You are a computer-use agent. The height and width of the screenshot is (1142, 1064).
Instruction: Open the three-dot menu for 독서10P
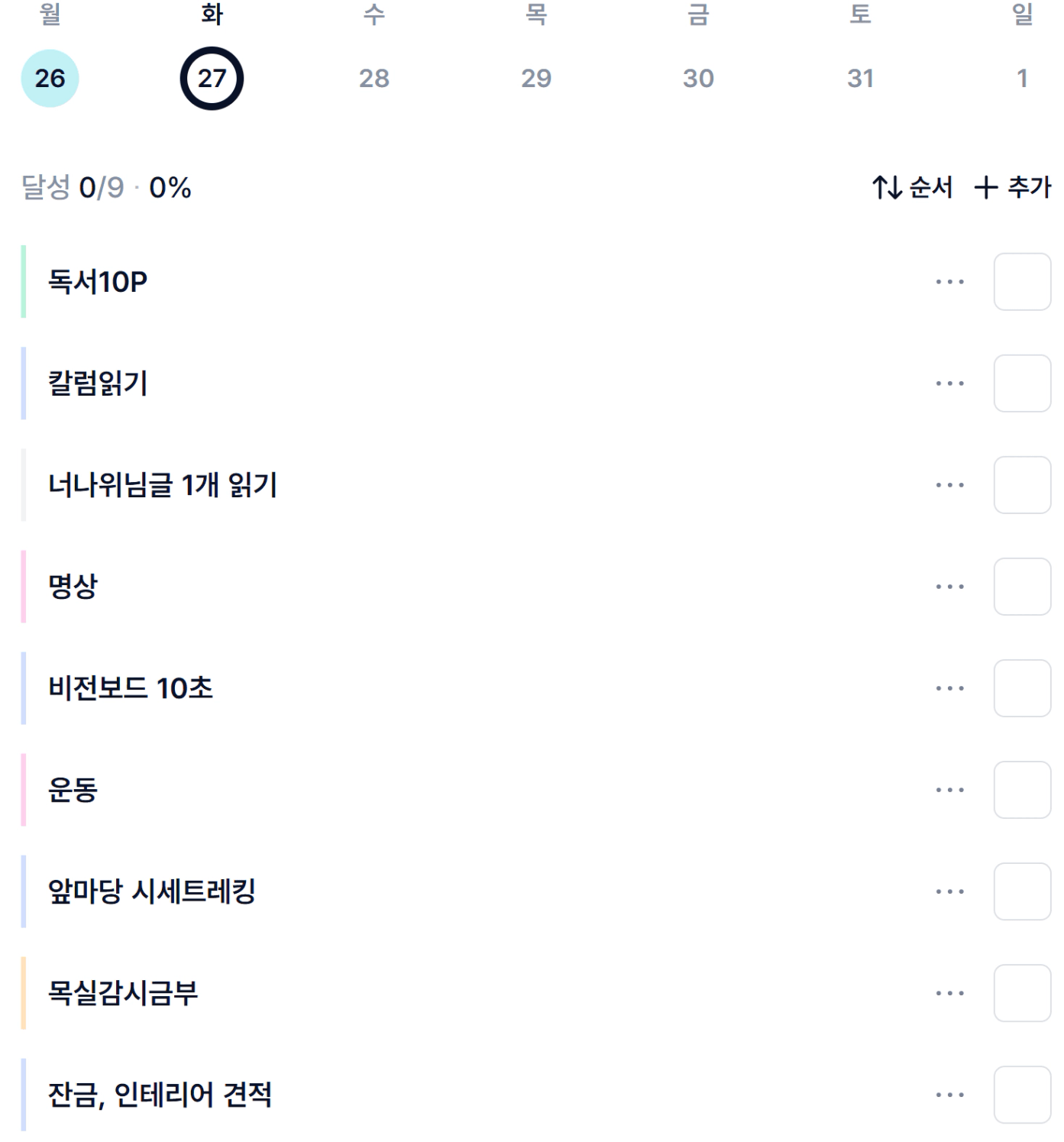[x=949, y=282]
